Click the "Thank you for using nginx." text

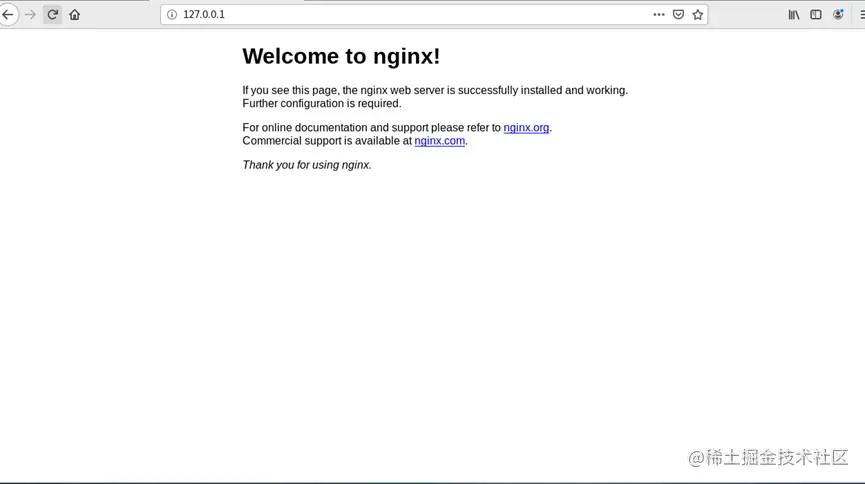point(307,165)
